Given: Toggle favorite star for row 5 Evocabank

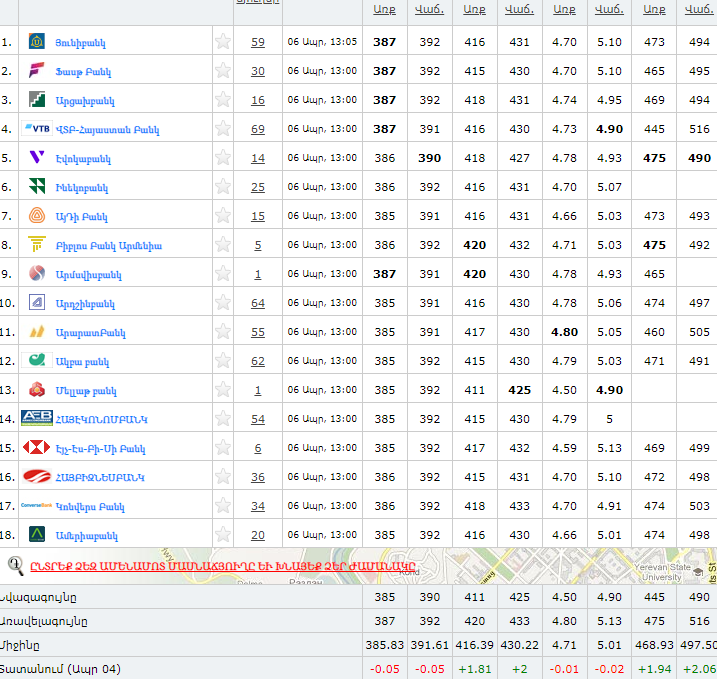Looking at the screenshot, I should pos(223,158).
